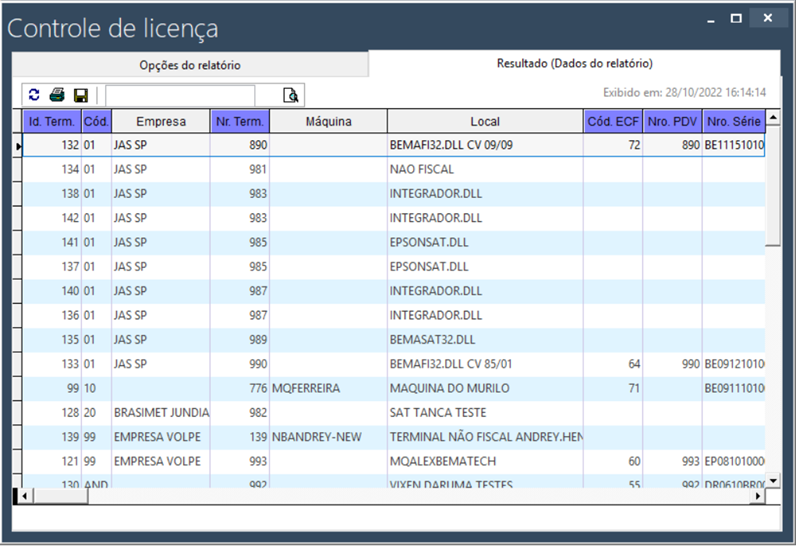Switch to Opções do relatório tab
This screenshot has height=546, width=796.
click(x=190, y=65)
